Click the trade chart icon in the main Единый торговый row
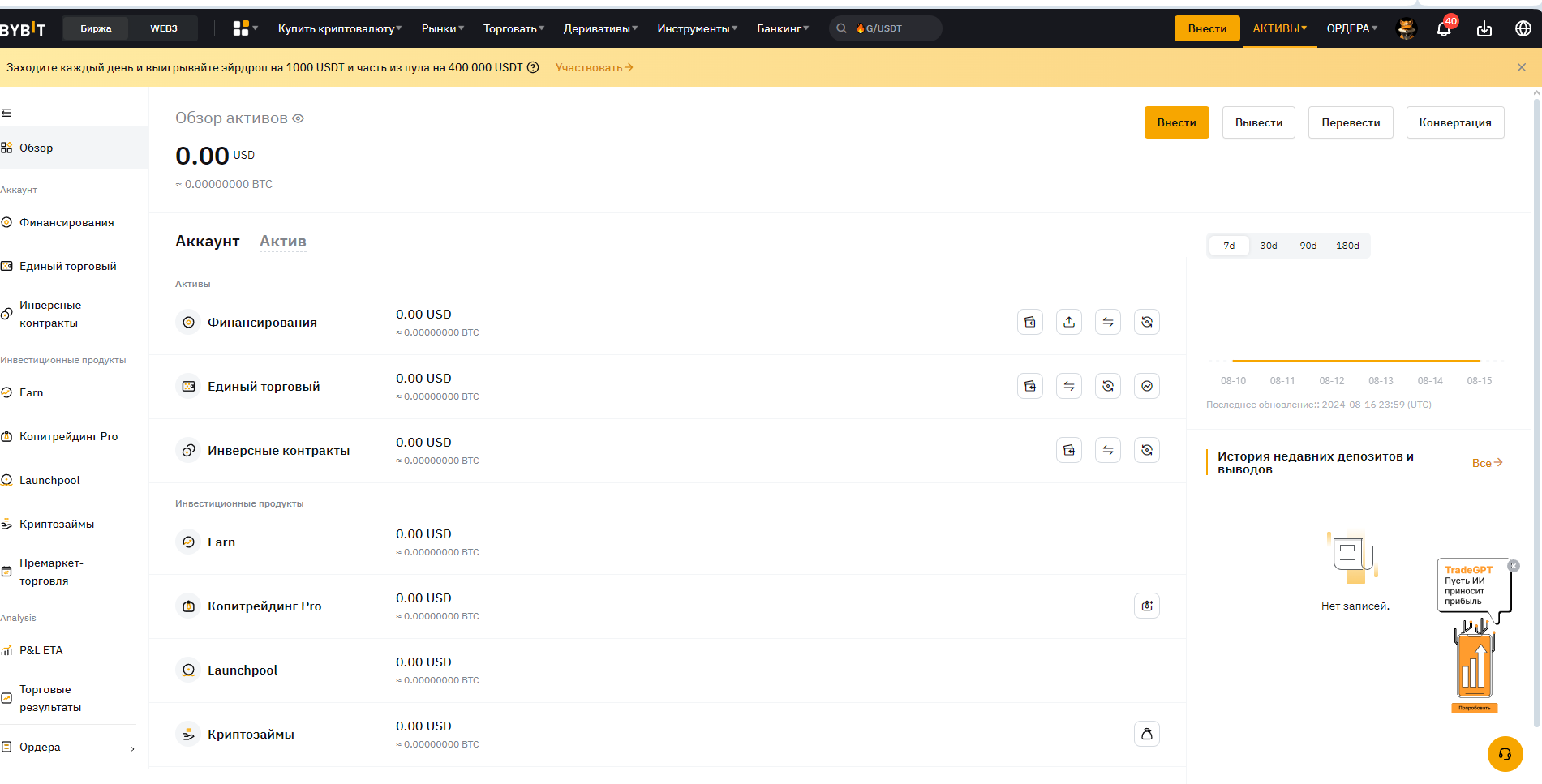 (x=1147, y=386)
